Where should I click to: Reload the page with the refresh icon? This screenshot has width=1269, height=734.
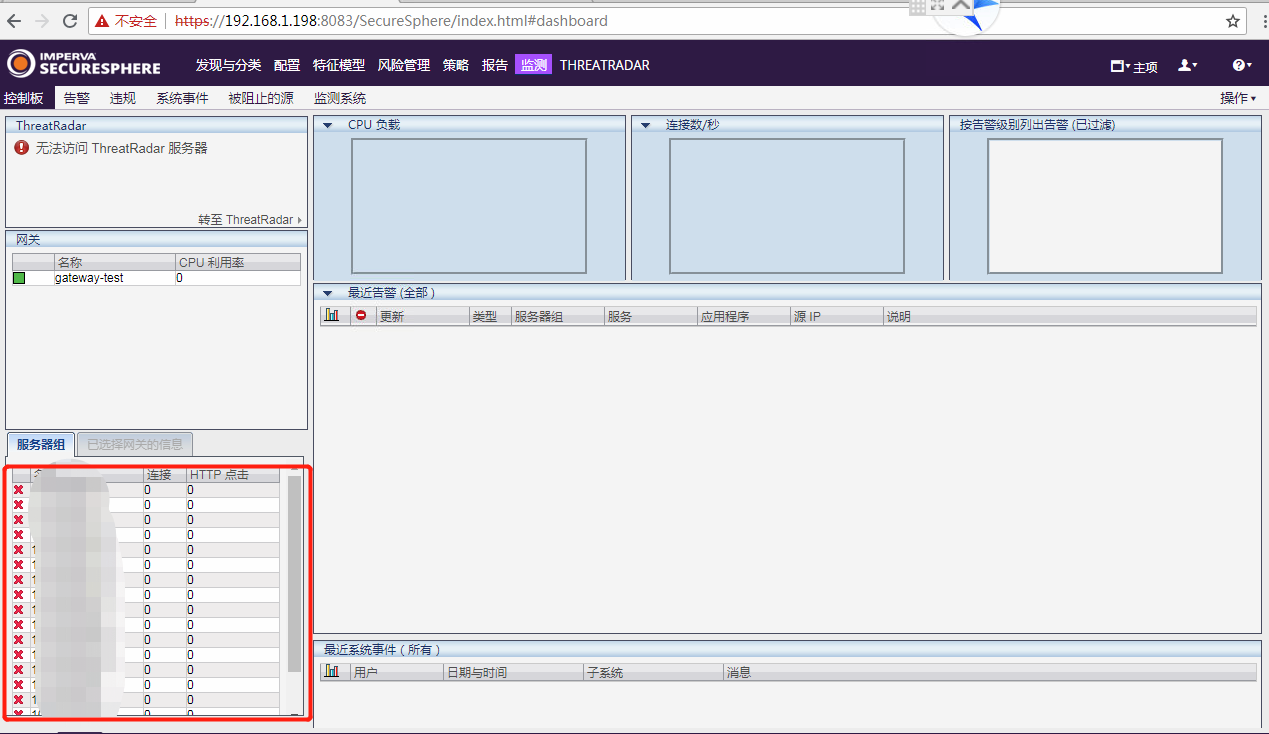pyautogui.click(x=70, y=21)
